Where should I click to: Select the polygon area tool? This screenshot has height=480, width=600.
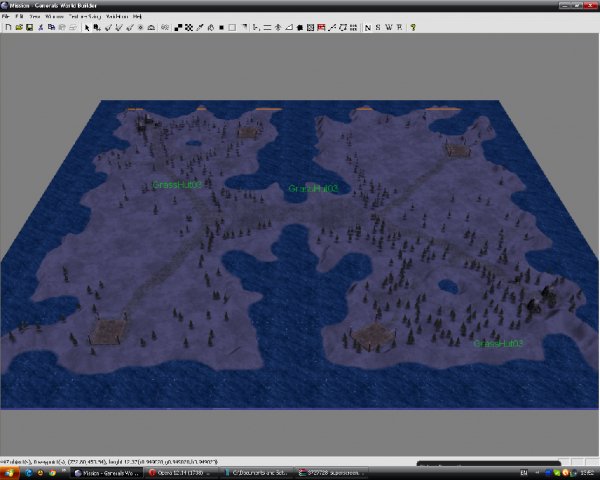click(343, 27)
